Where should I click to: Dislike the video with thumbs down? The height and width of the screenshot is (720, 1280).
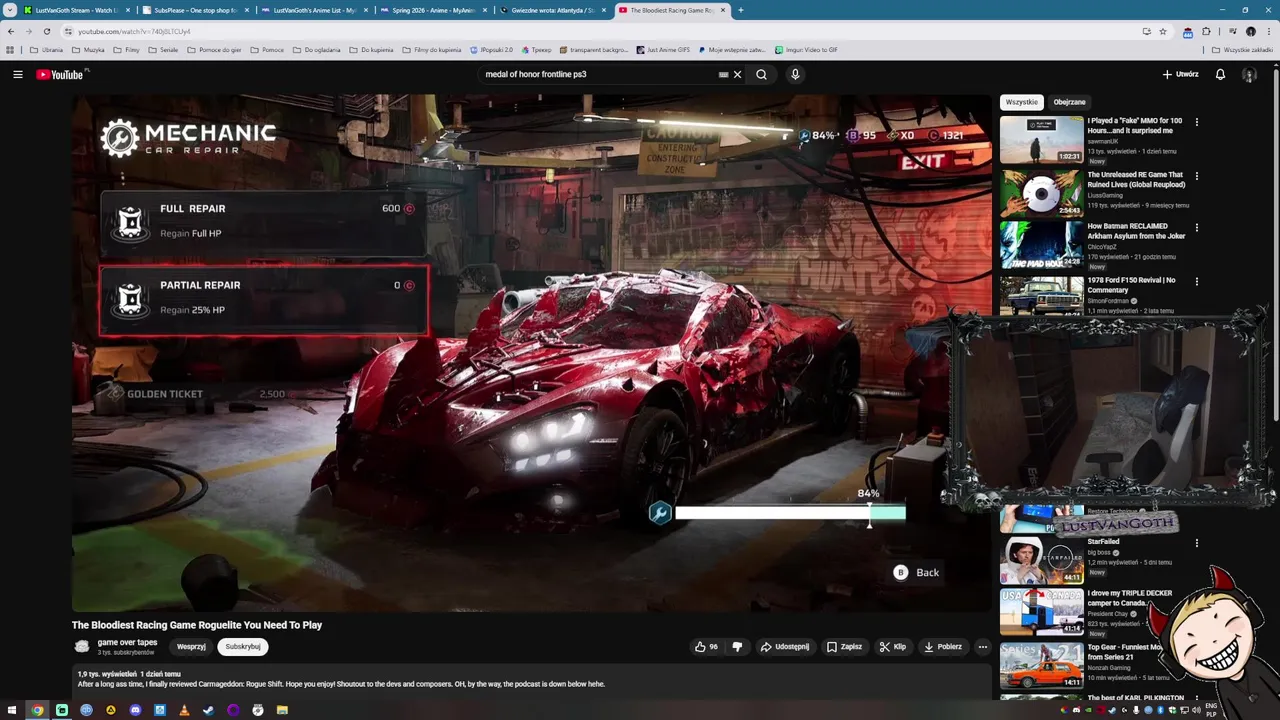(737, 647)
